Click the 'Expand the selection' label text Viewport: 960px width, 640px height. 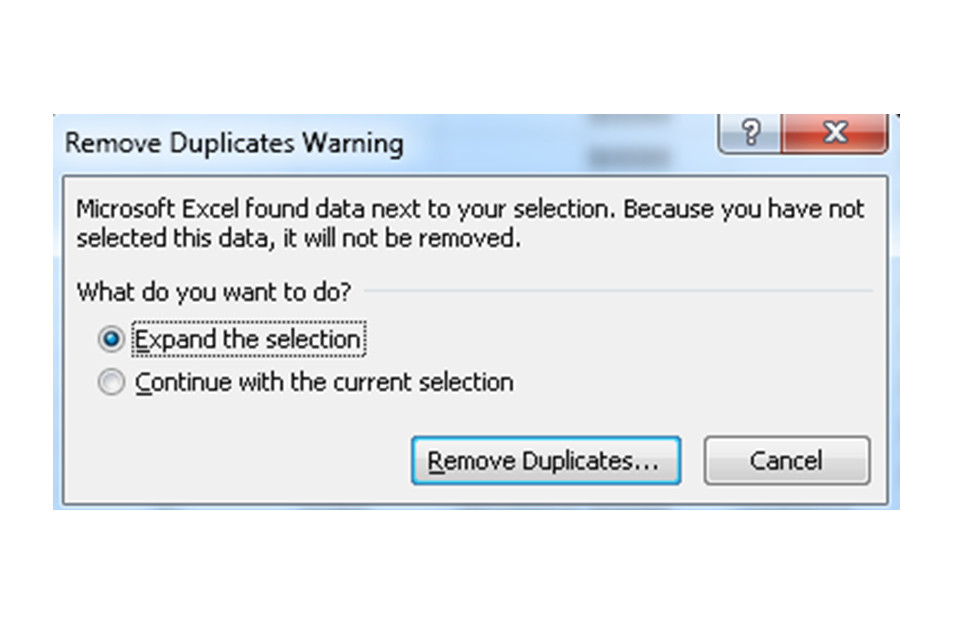point(247,339)
